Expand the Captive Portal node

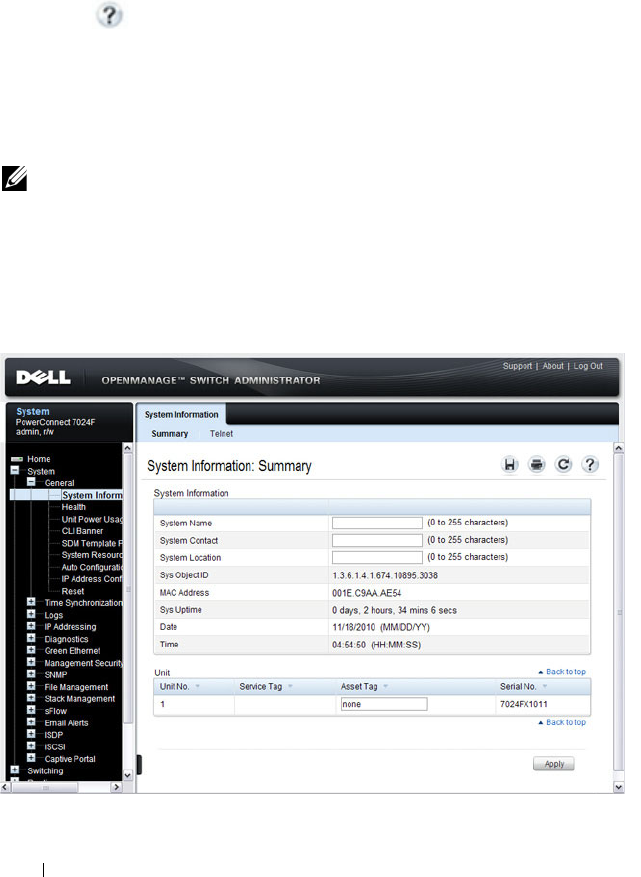click(x=31, y=758)
